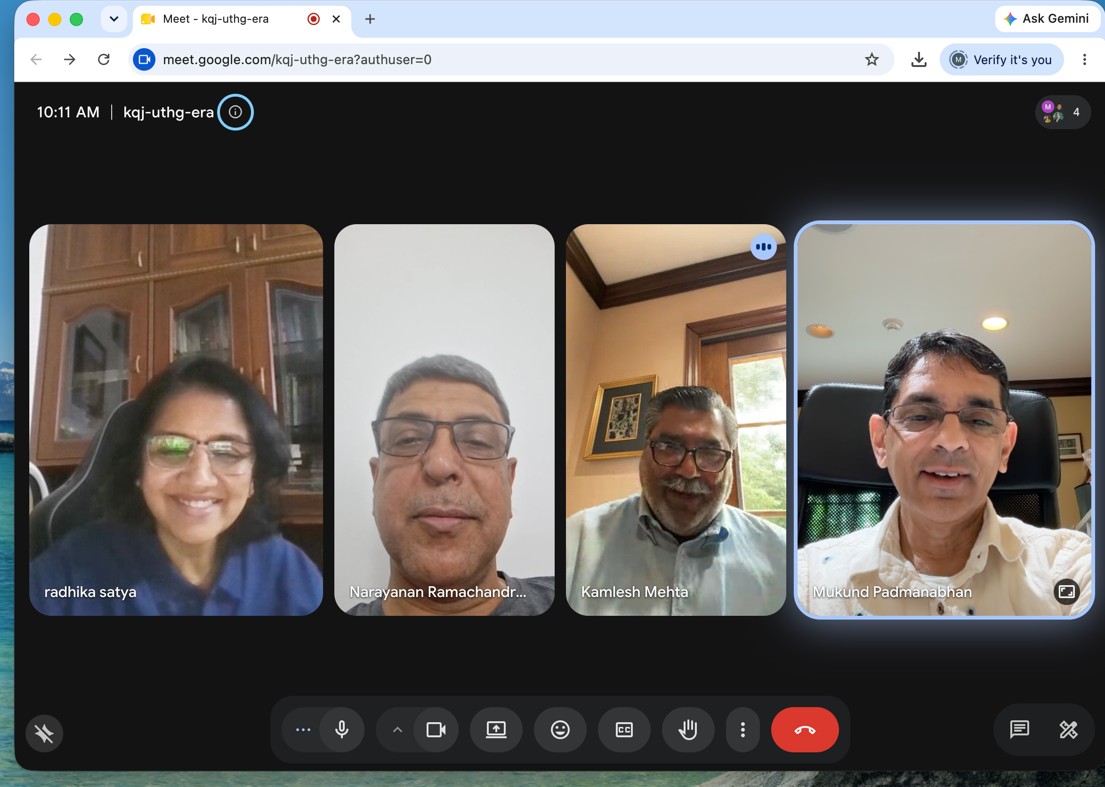Raise your hand

coord(688,730)
